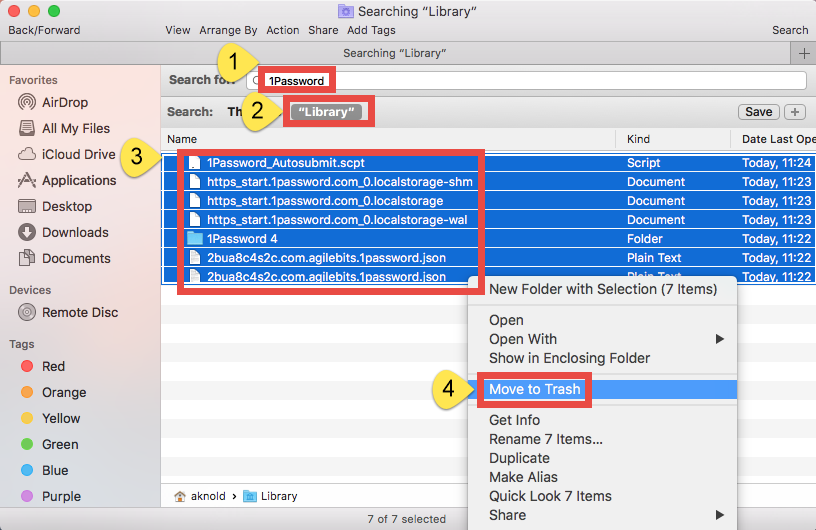
Task: Open a new Finder tab with plus
Action: 804,53
